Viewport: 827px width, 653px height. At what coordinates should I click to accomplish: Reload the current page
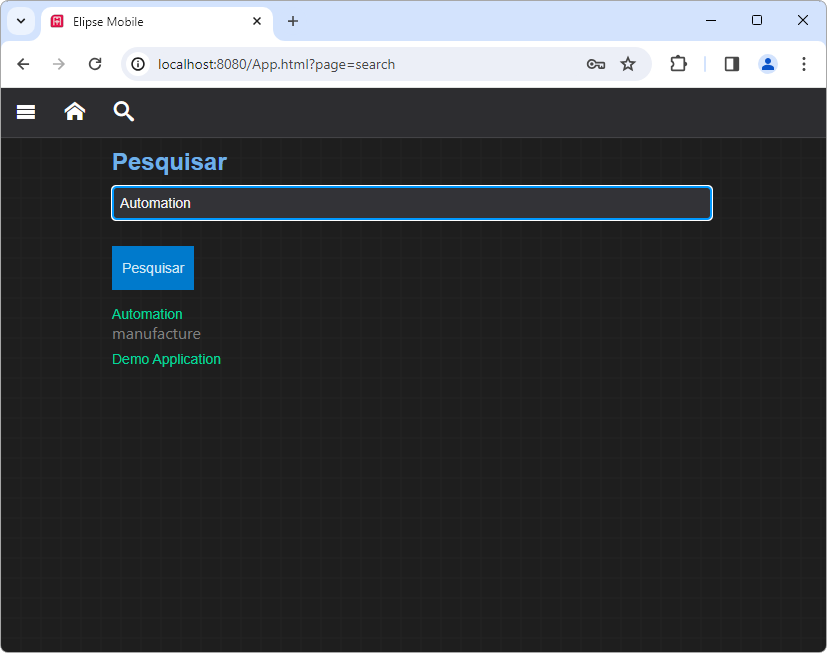(95, 64)
